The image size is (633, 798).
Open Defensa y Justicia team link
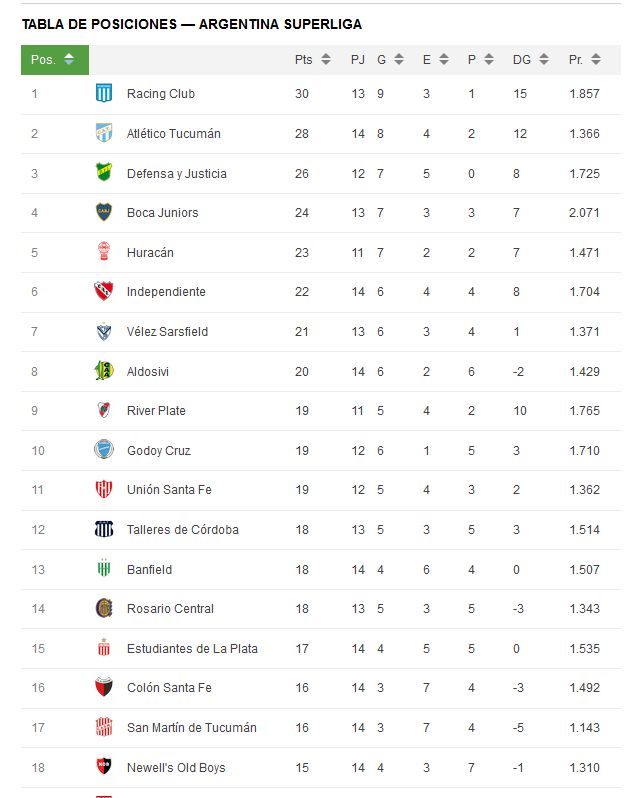click(x=177, y=174)
